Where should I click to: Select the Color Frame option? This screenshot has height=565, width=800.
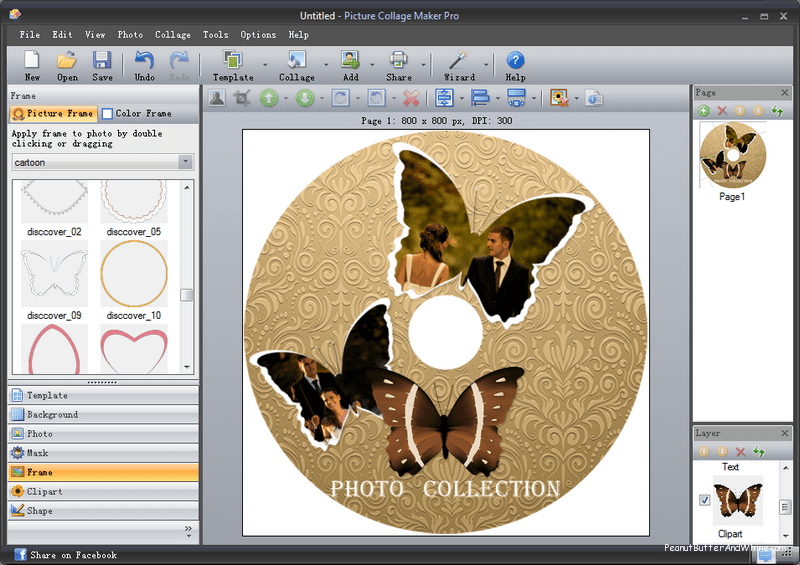pyautogui.click(x=137, y=114)
